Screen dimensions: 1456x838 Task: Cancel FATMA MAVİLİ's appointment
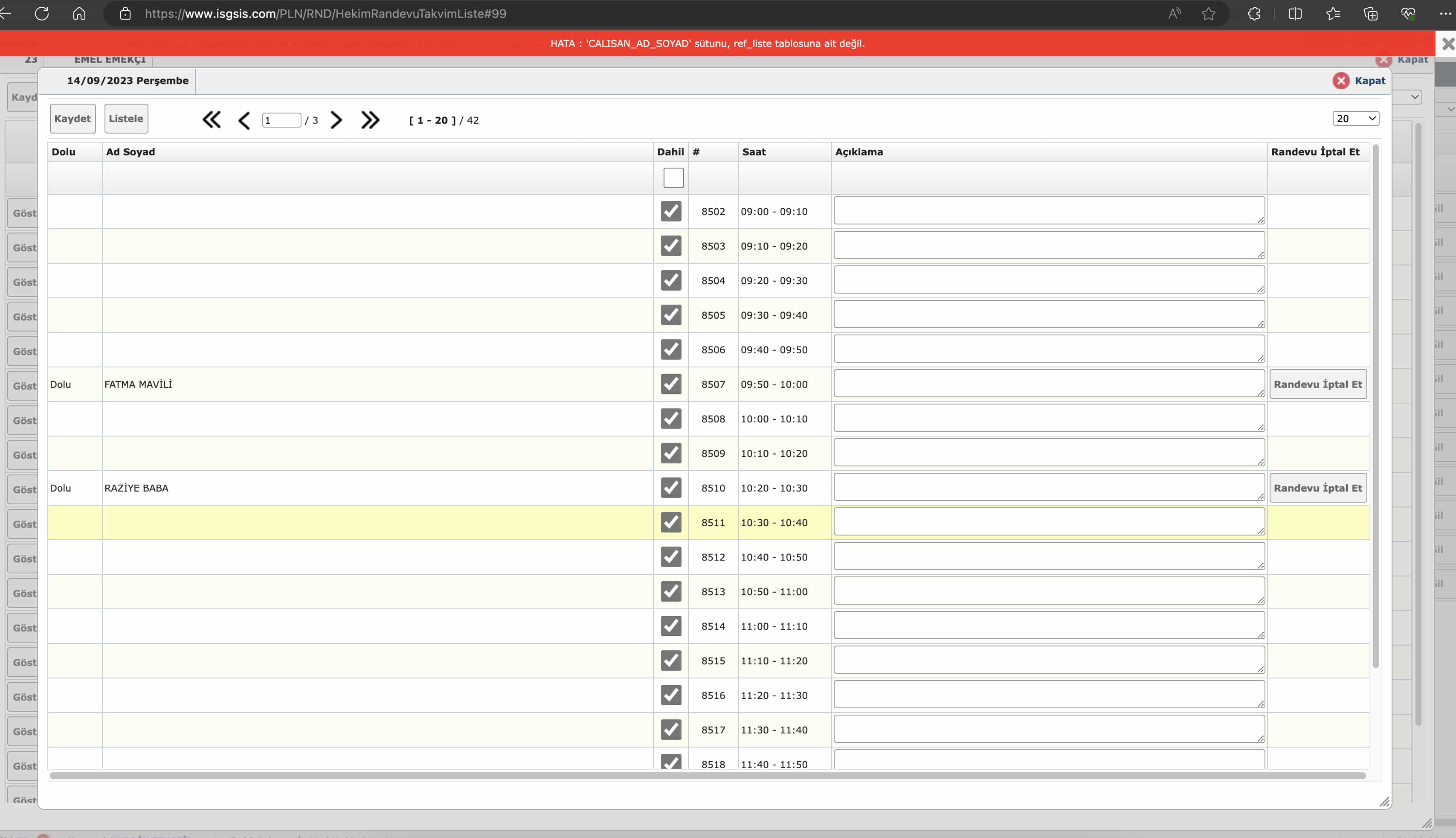point(1317,384)
